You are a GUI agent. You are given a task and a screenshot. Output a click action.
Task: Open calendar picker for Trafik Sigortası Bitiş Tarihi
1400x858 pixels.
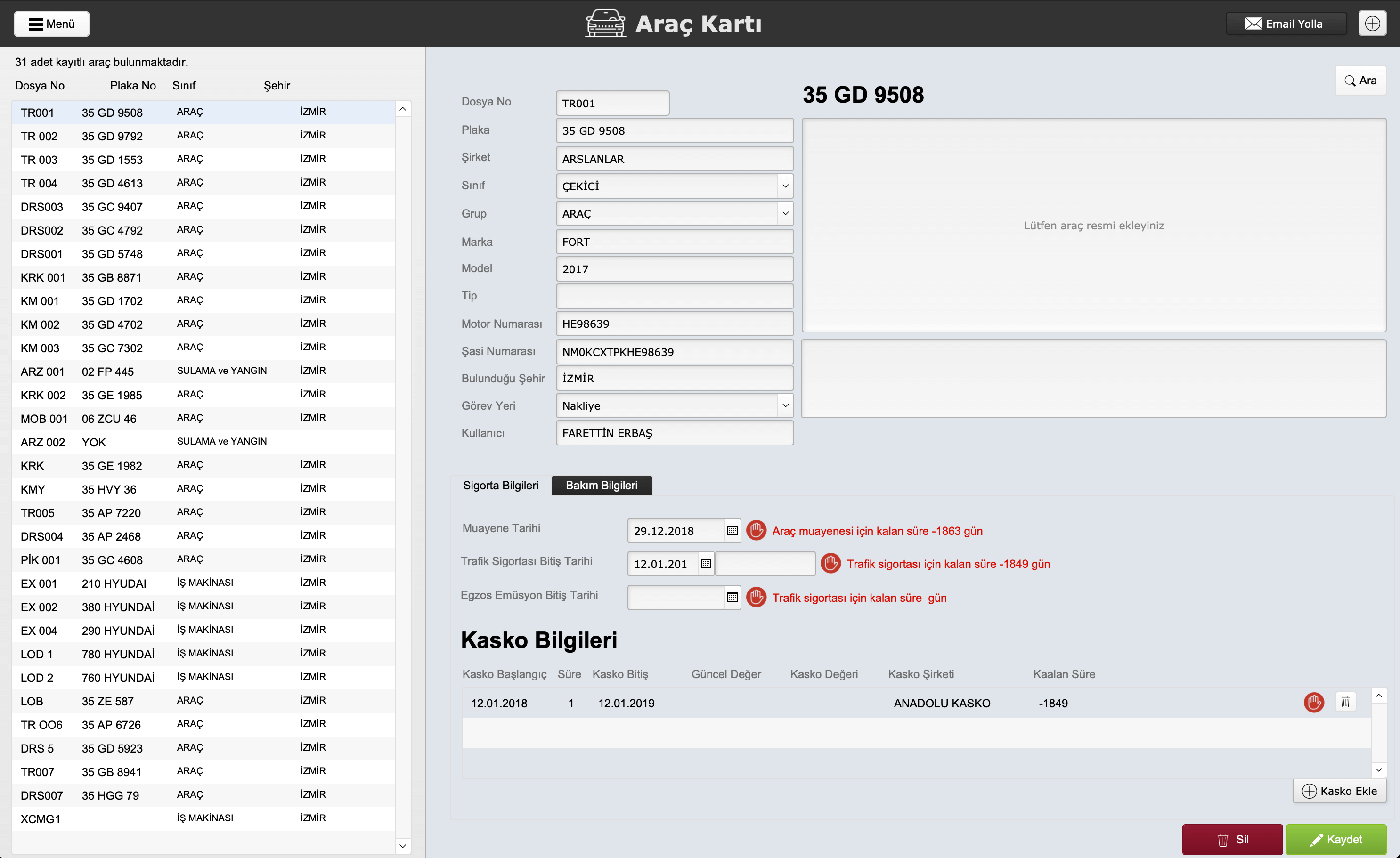pyautogui.click(x=706, y=563)
